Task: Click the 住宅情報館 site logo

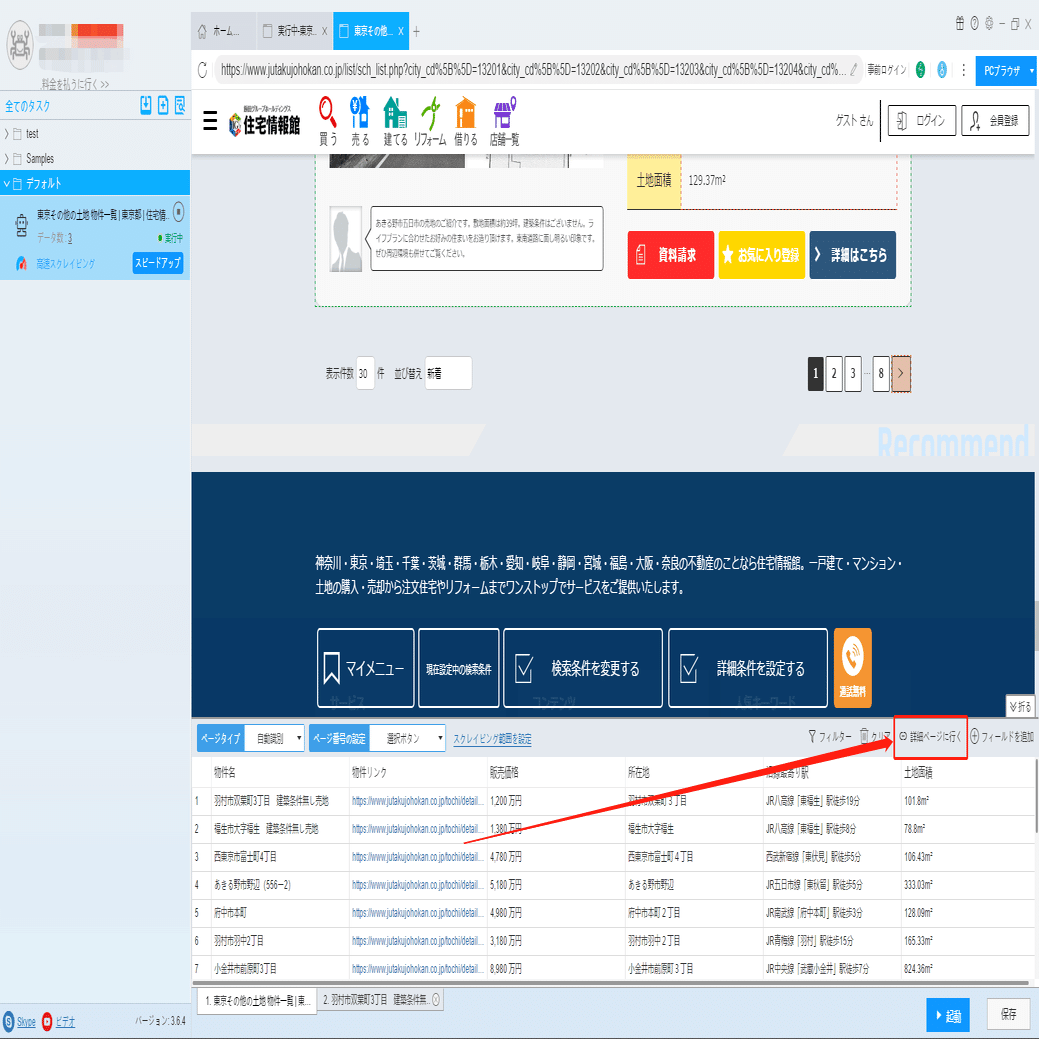Action: tap(264, 123)
